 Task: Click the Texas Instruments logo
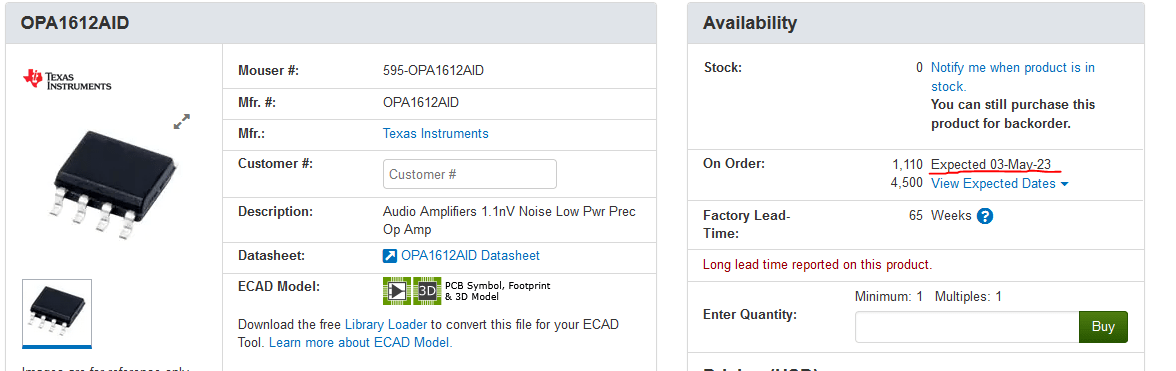pyautogui.click(x=68, y=80)
